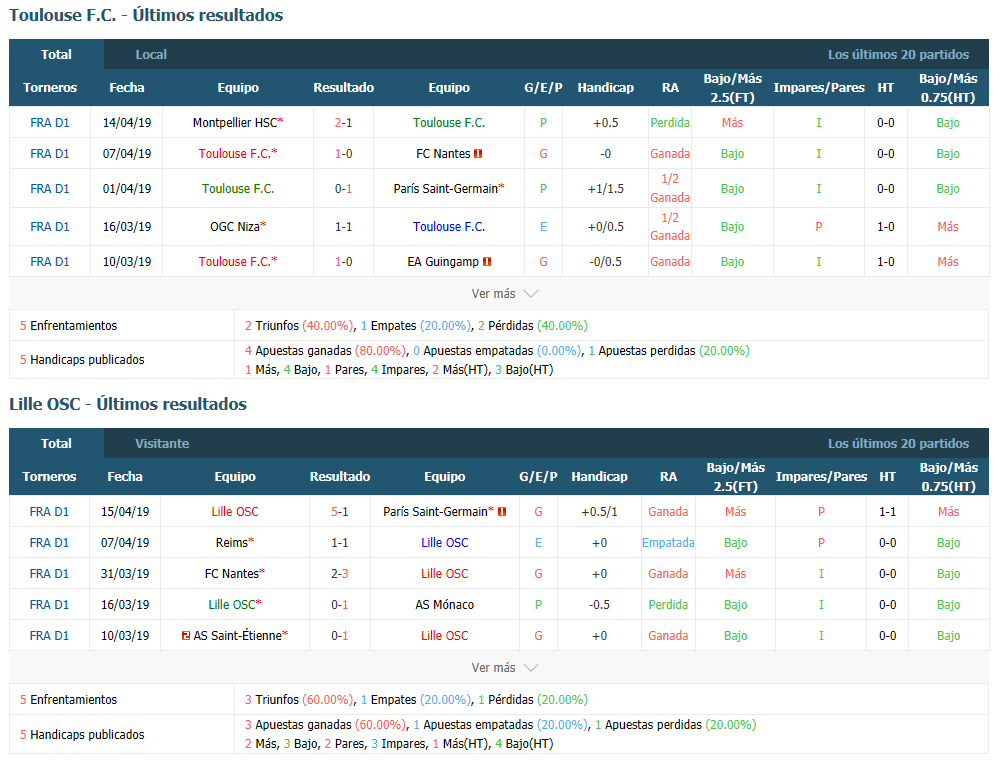Click the date 01/04/19 in the Toulouse table

[x=127, y=189]
